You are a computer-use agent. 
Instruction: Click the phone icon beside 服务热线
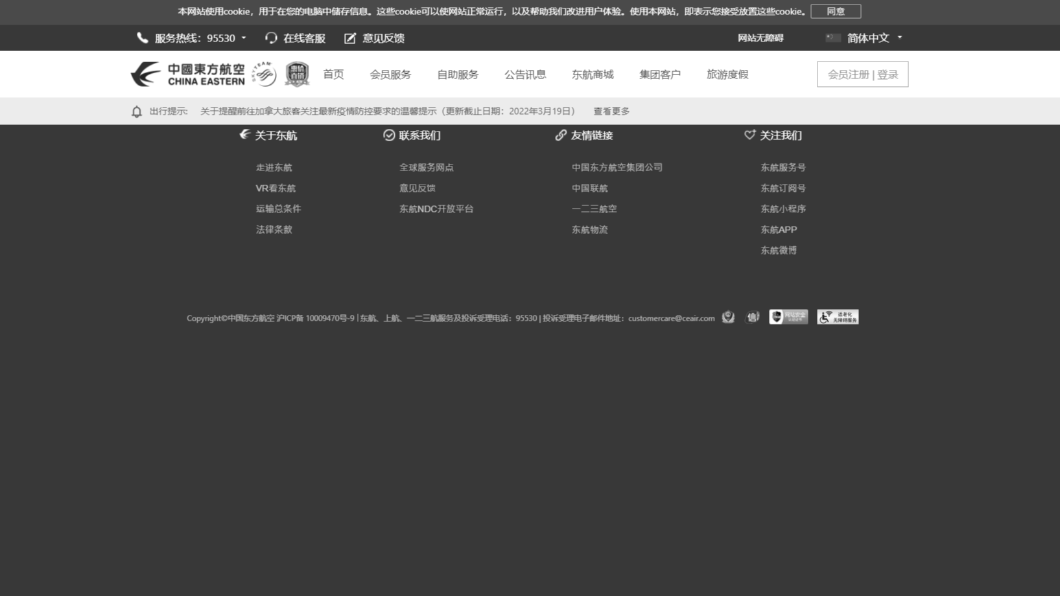[x=142, y=38]
